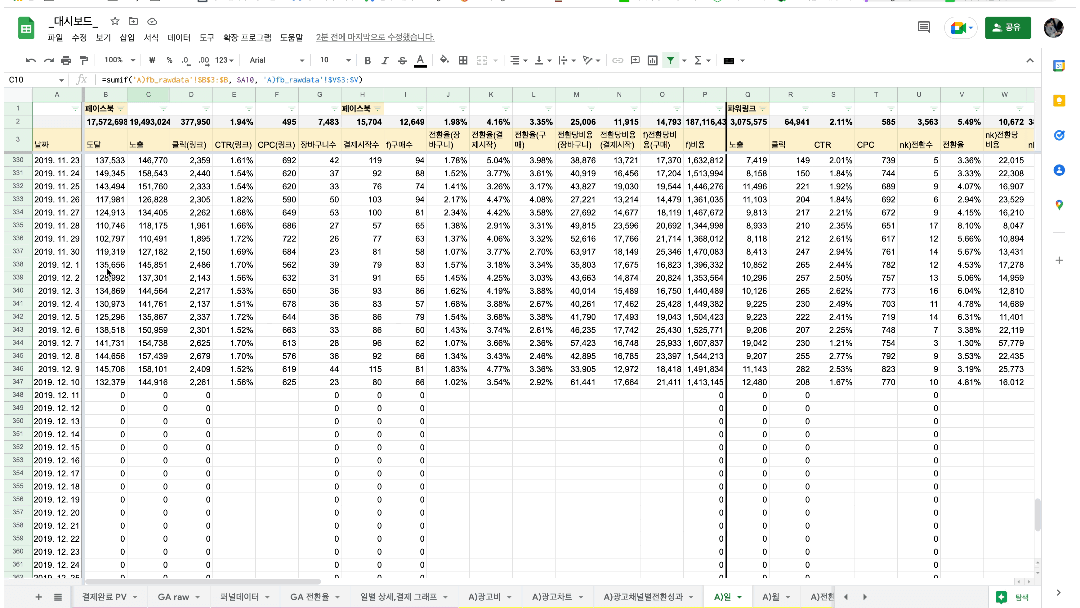Image resolution: width=1080 pixels, height=608 pixels.
Task: Switch to the GA raw sheet tab
Action: [178, 597]
